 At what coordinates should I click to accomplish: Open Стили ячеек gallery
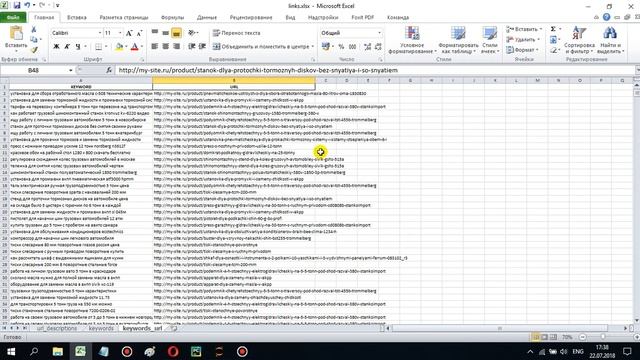click(x=489, y=40)
